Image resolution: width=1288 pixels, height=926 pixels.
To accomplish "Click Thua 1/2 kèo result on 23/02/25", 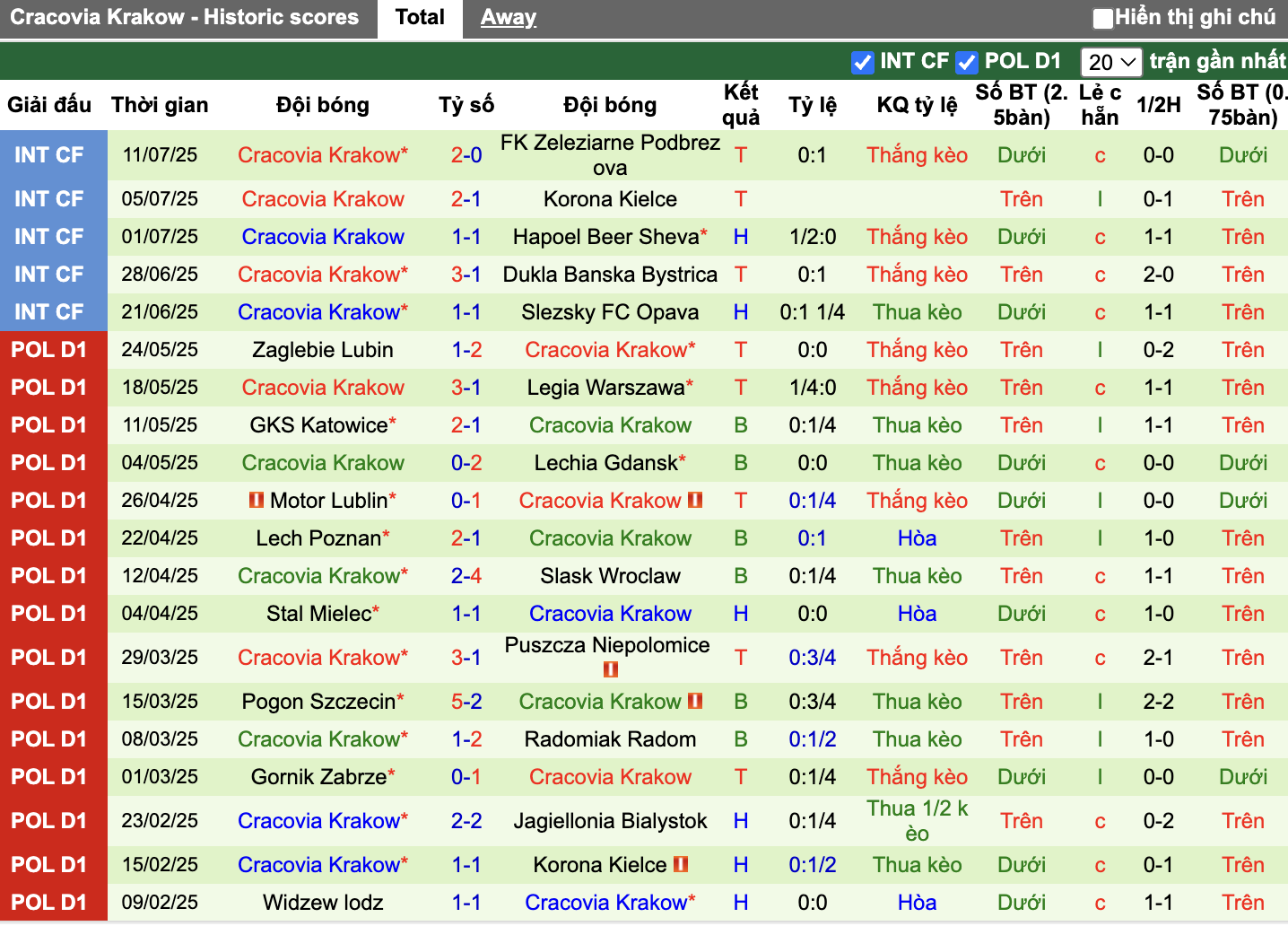I will tap(917, 821).
